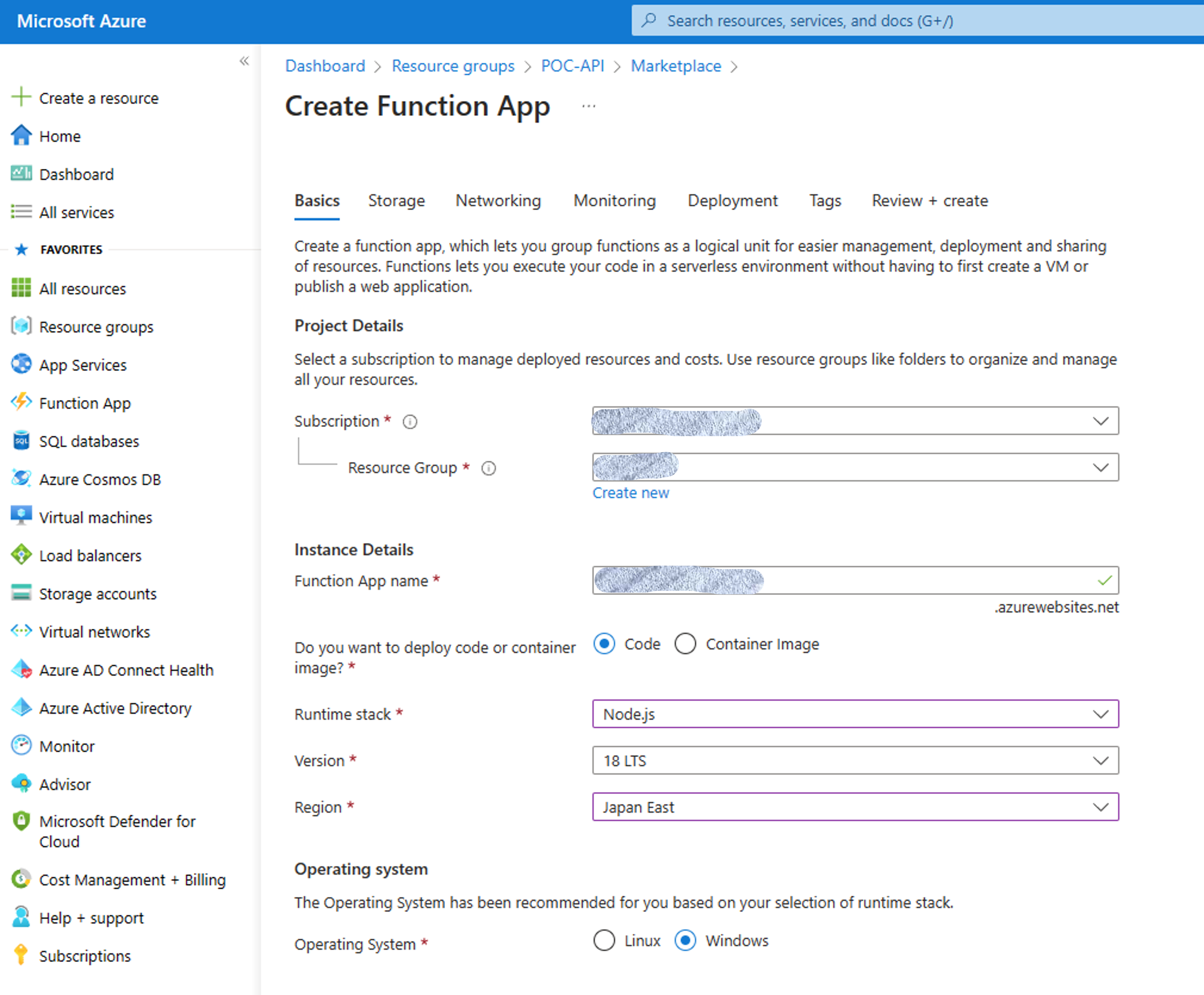The height and width of the screenshot is (995, 1204).
Task: Open Azure Cosmos DB
Action: [x=100, y=479]
